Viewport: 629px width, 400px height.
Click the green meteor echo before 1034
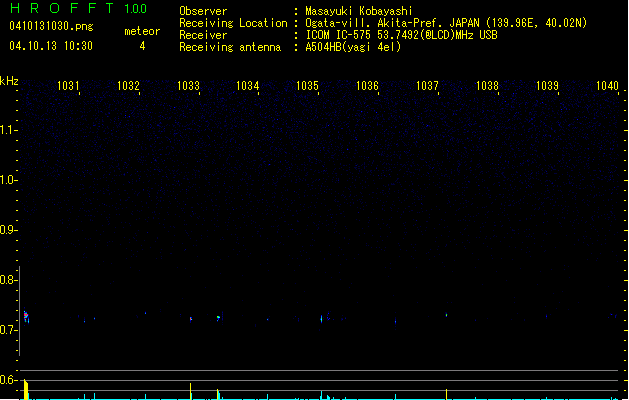[x=218, y=318]
